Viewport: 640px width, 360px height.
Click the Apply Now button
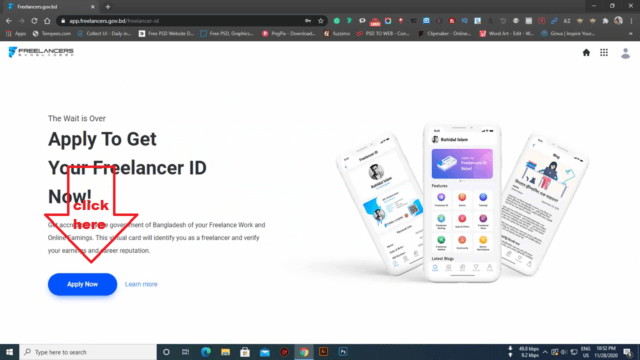coord(82,284)
